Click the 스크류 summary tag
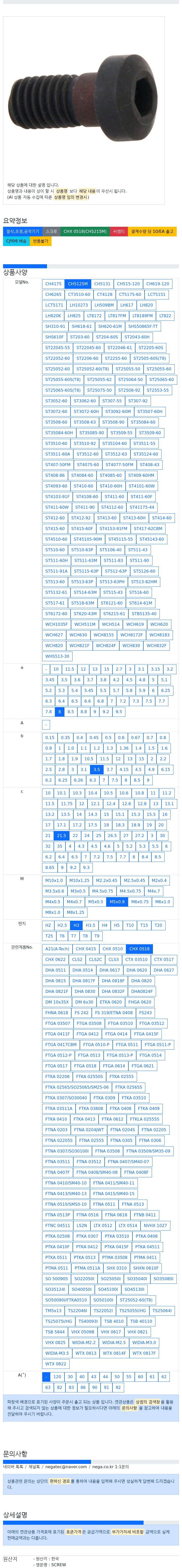The image size is (182, 1568). click(51, 232)
